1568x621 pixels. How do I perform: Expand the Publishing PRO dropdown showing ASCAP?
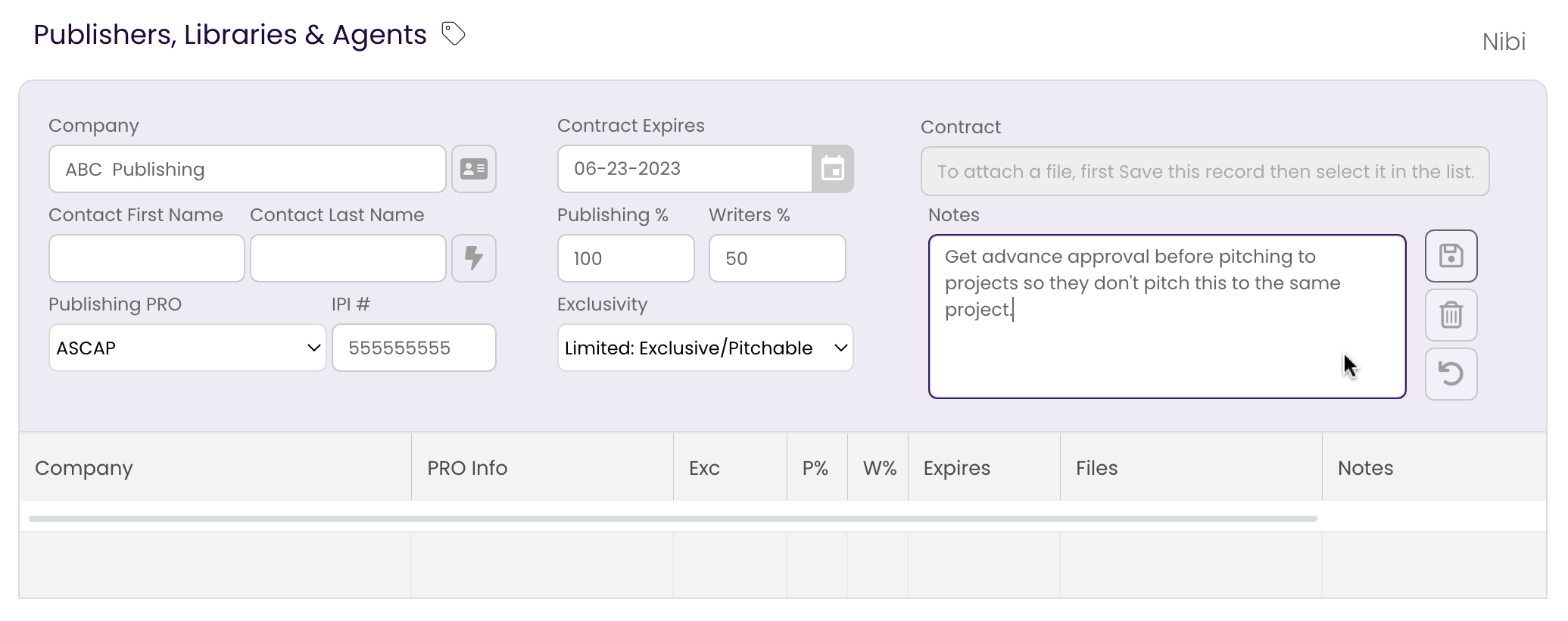coord(188,348)
